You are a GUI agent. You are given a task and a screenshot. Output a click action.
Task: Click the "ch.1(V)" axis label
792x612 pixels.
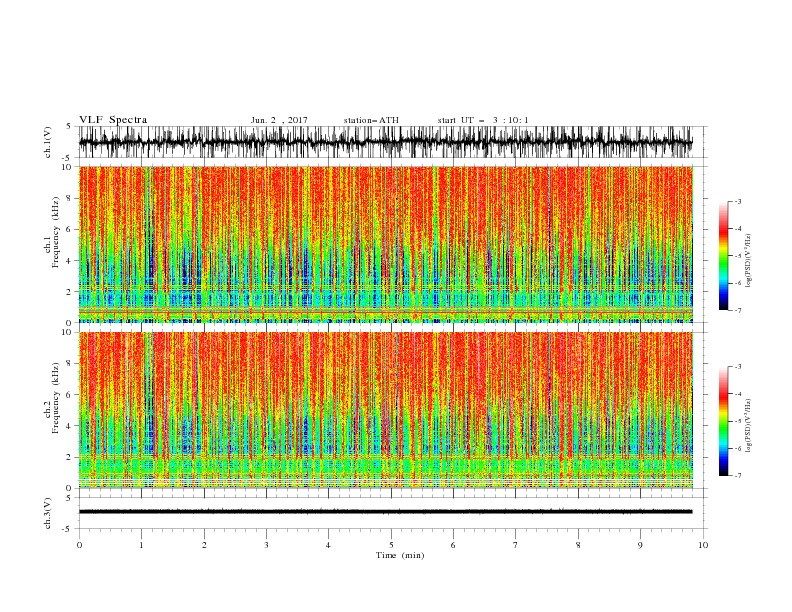[x=48, y=142]
